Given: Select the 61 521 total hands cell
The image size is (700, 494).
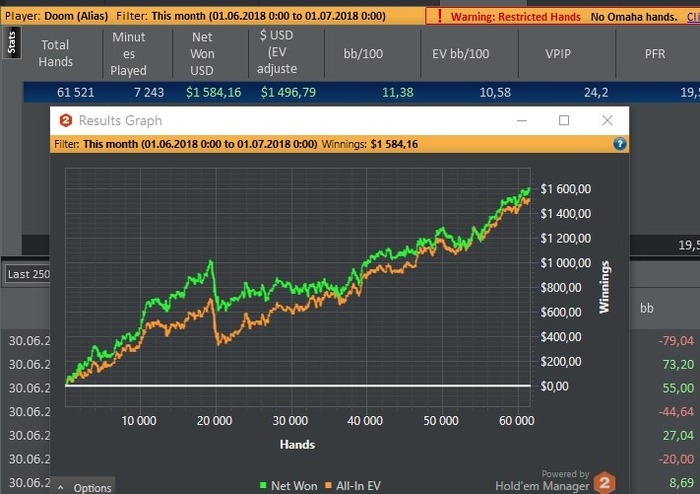Looking at the screenshot, I should [75, 92].
